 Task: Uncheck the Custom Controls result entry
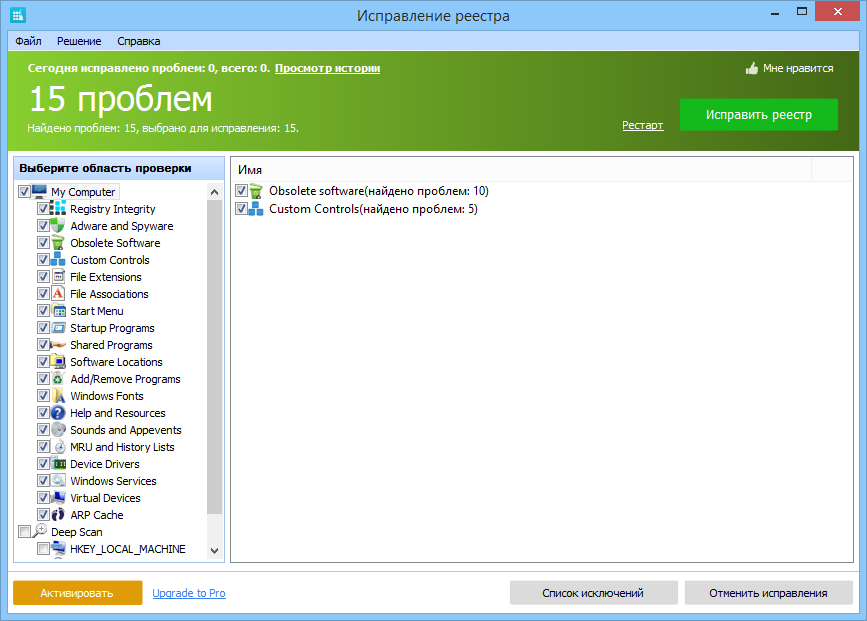(x=240, y=208)
